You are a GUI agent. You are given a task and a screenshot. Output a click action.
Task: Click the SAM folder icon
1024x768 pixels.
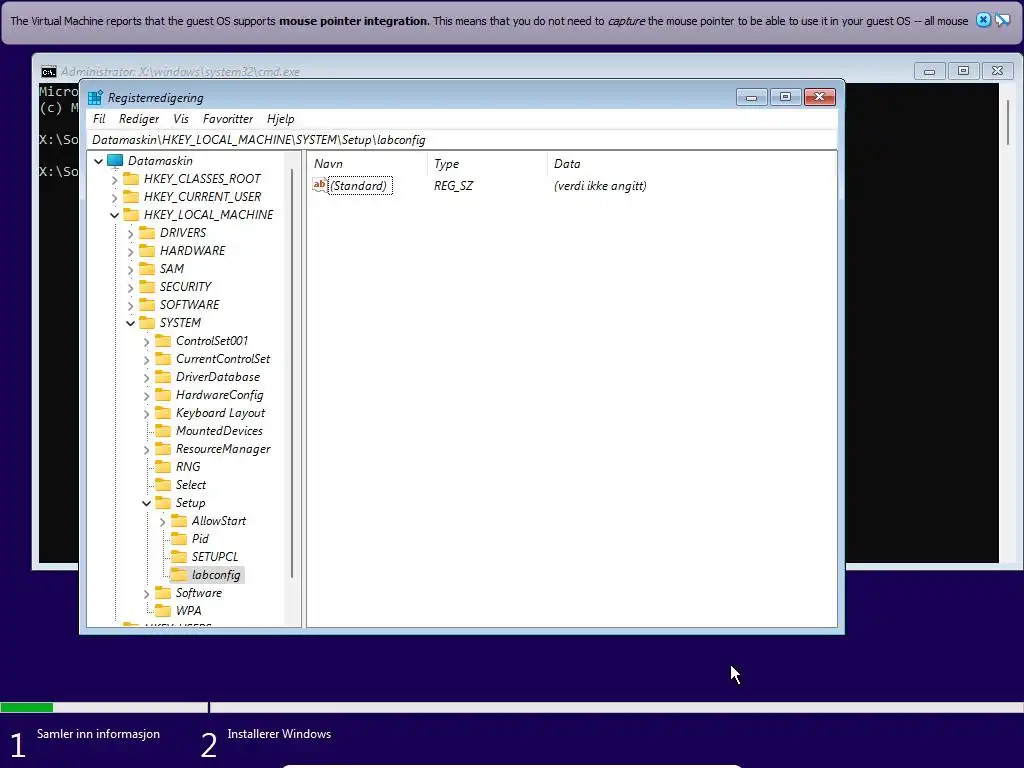tap(148, 268)
